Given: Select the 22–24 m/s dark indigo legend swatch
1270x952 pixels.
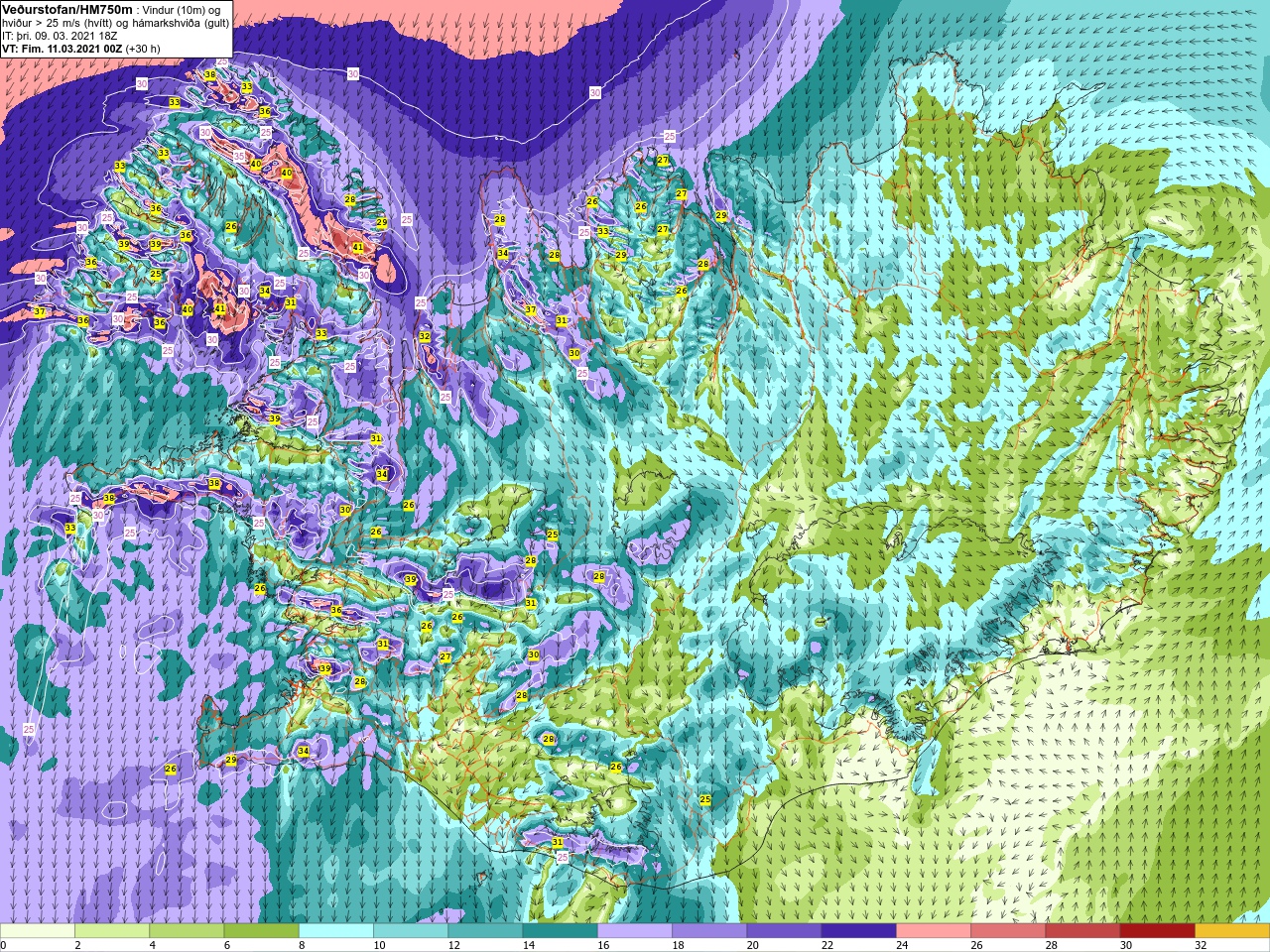Looking at the screenshot, I should coord(858,931).
